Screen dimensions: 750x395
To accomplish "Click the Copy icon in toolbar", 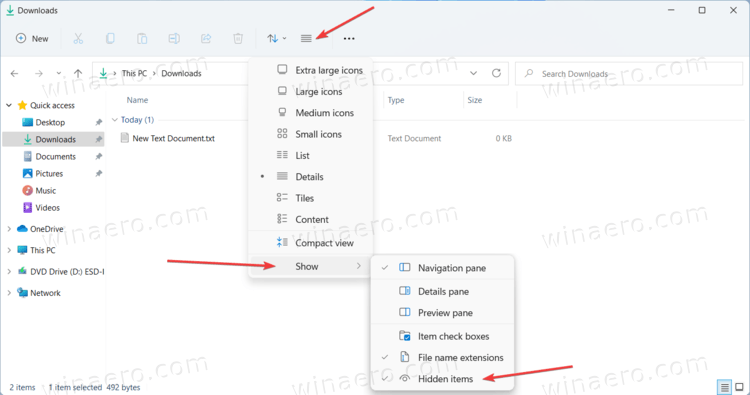I will point(110,39).
